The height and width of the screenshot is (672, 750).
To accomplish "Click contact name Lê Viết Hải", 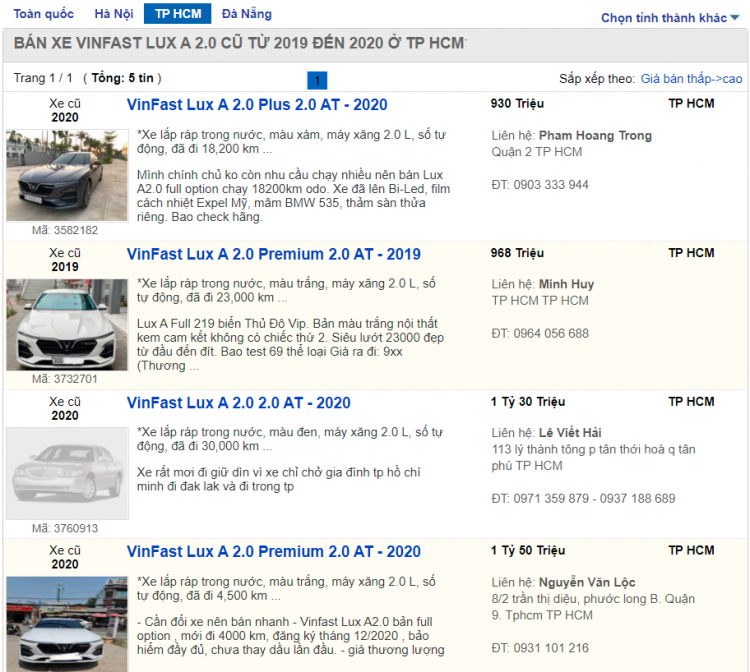I will click(x=570, y=433).
